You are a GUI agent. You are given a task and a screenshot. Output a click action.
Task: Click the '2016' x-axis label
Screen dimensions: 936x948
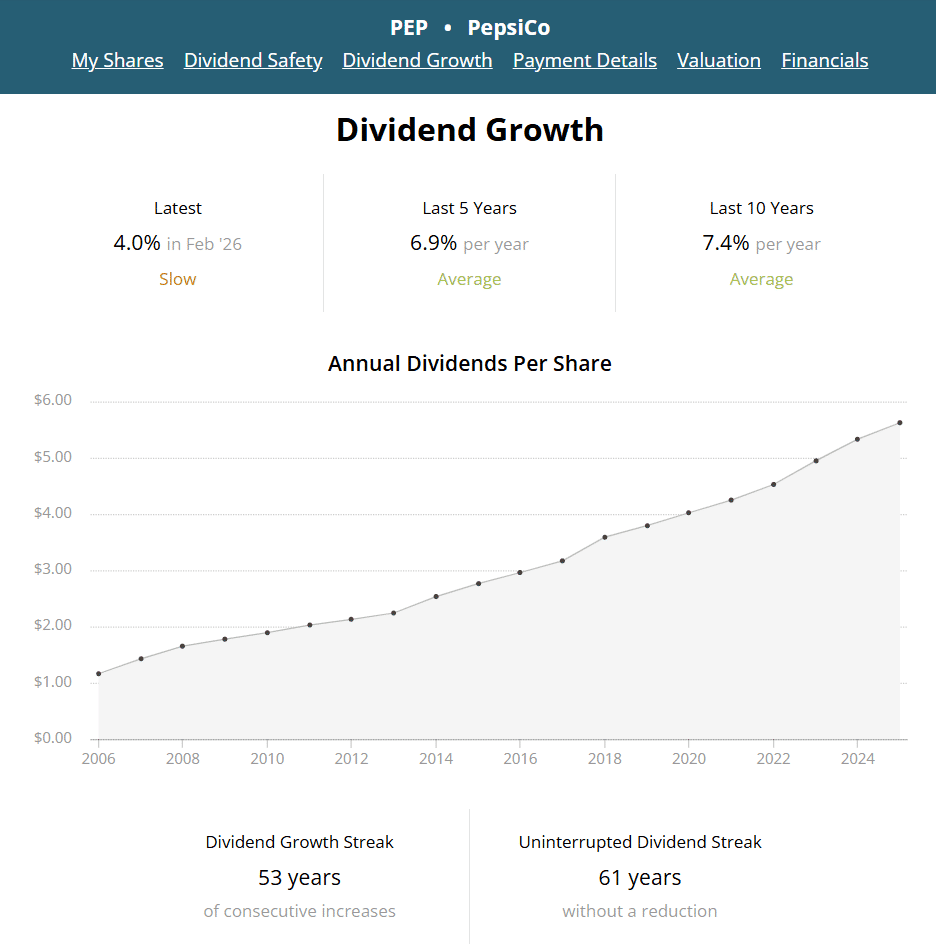520,758
